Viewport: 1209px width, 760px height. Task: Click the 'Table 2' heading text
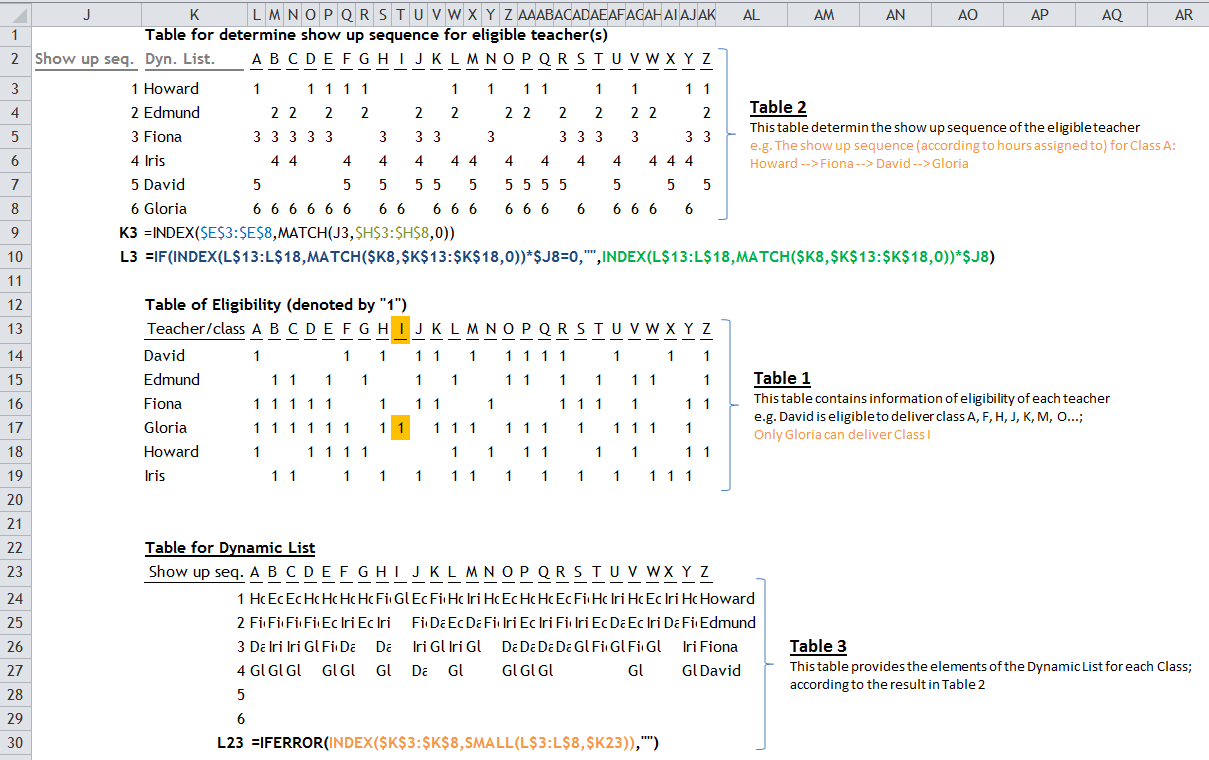click(778, 108)
